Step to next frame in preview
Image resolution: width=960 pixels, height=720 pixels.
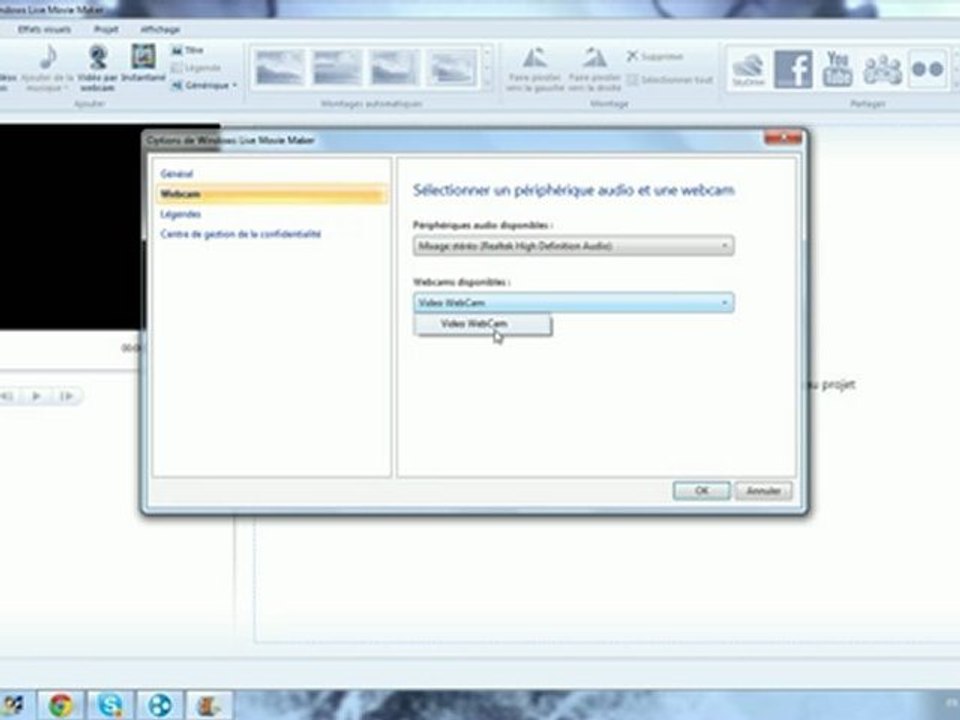pos(67,396)
